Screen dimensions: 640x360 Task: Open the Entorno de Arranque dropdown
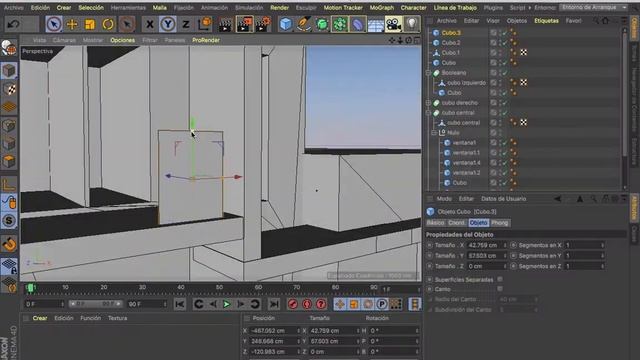coord(593,7)
